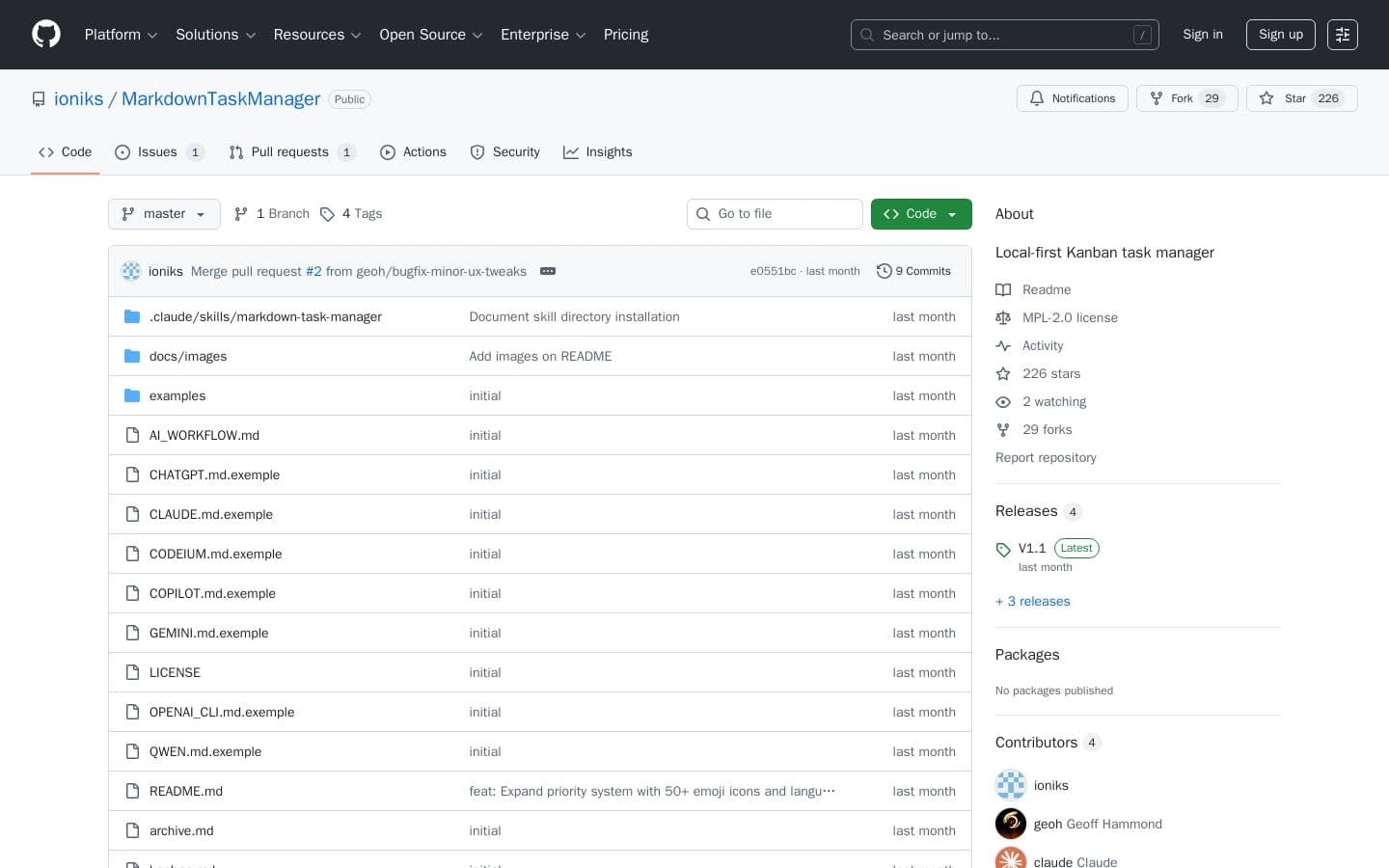Click the Go to file search box
This screenshot has height=868, width=1389.
pyautogui.click(x=775, y=214)
